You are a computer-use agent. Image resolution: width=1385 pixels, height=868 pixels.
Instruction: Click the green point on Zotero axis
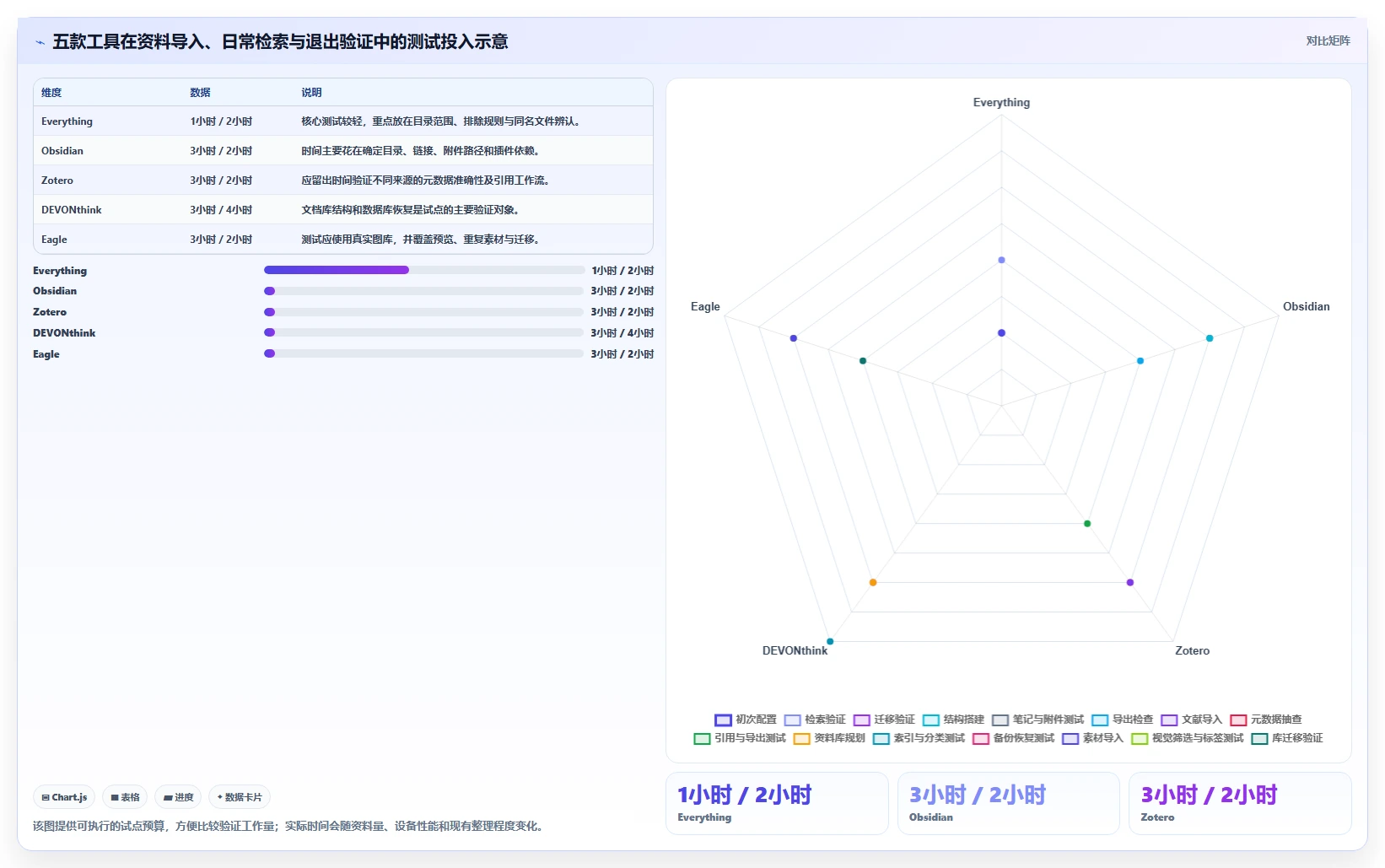(x=1087, y=524)
